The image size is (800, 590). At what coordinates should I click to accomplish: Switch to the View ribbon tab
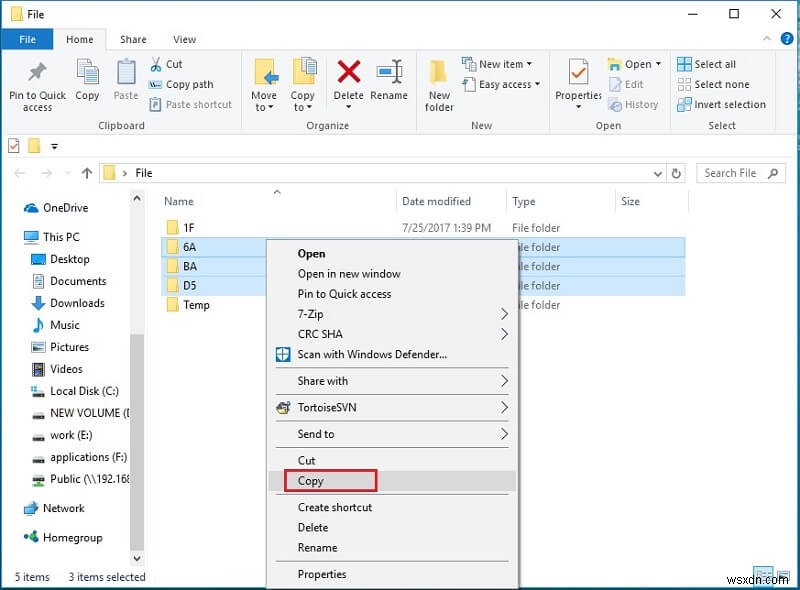[x=184, y=39]
